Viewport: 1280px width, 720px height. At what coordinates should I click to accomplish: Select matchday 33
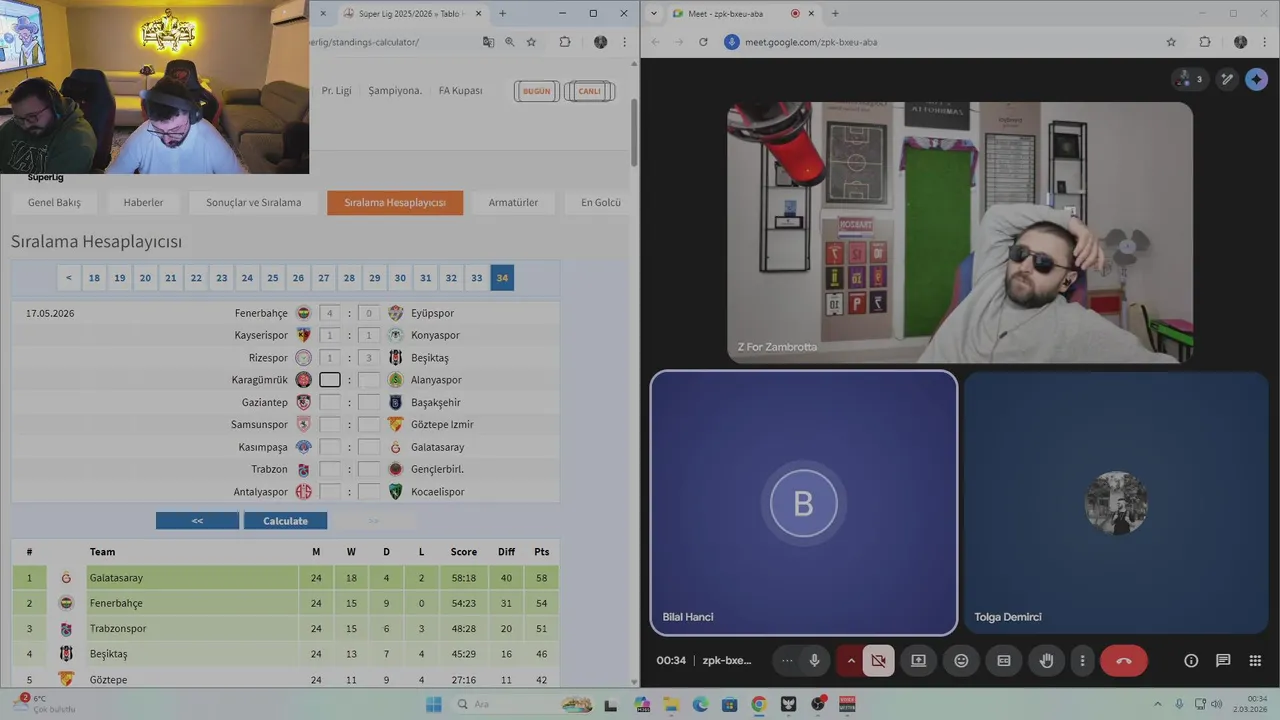click(x=477, y=278)
